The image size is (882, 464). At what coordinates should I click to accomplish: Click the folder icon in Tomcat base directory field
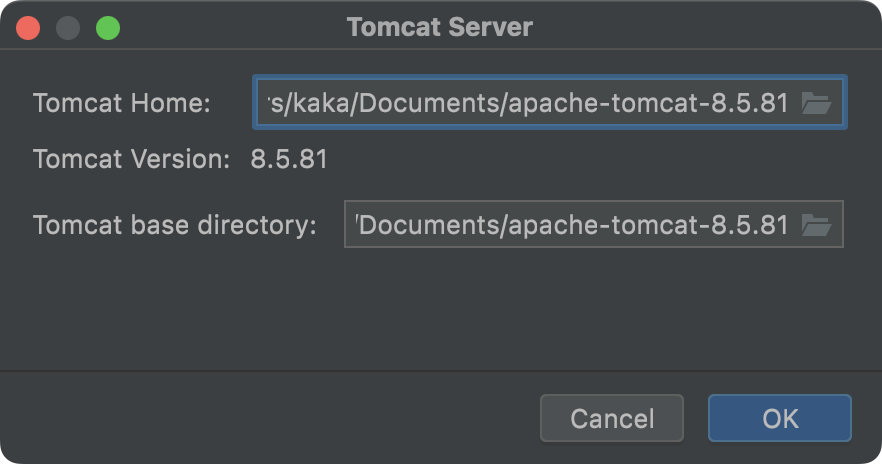coord(817,225)
